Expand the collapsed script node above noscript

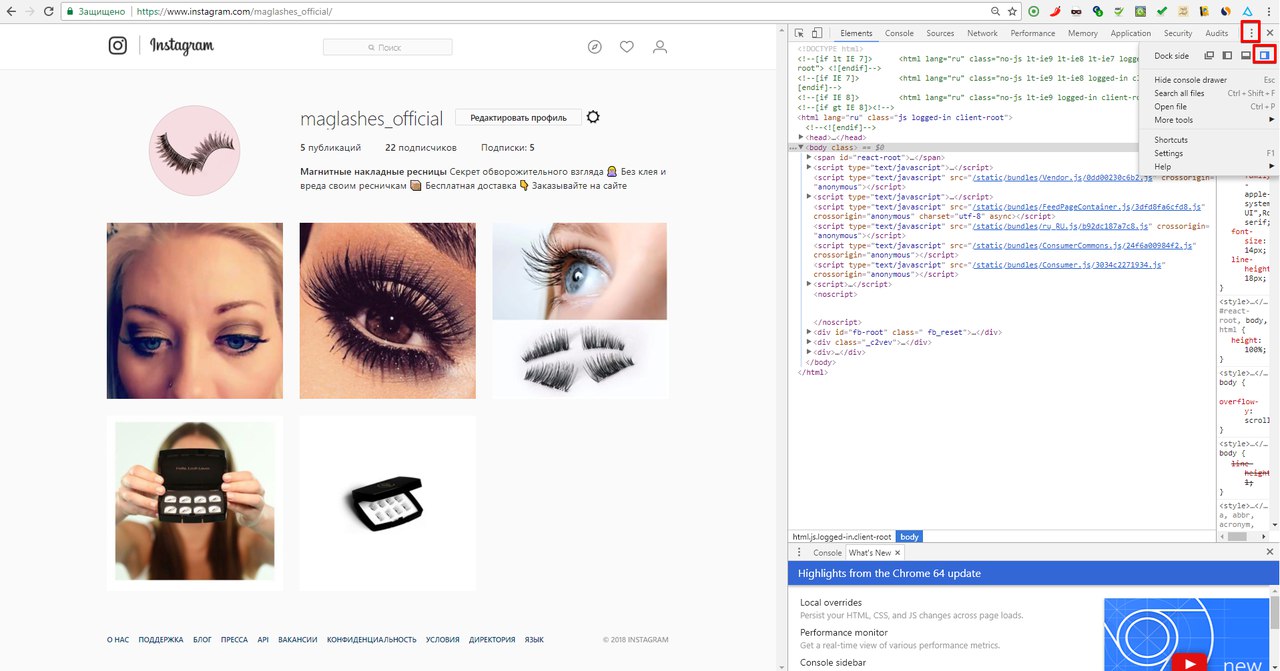[x=810, y=285]
